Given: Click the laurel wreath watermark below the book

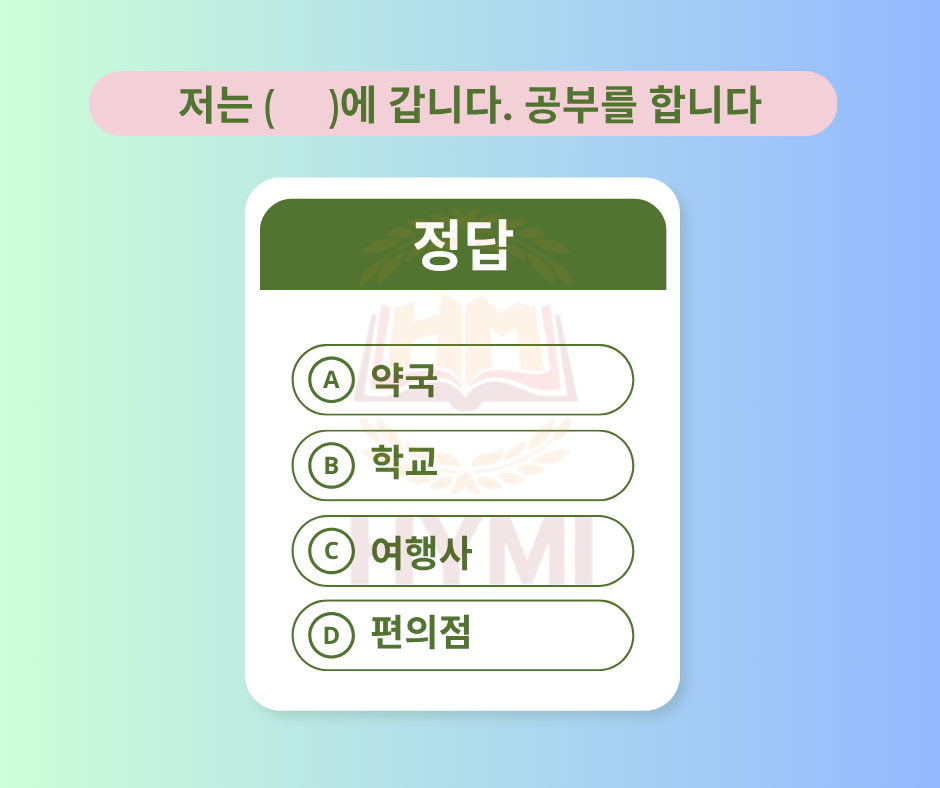Looking at the screenshot, I should click(x=466, y=457).
